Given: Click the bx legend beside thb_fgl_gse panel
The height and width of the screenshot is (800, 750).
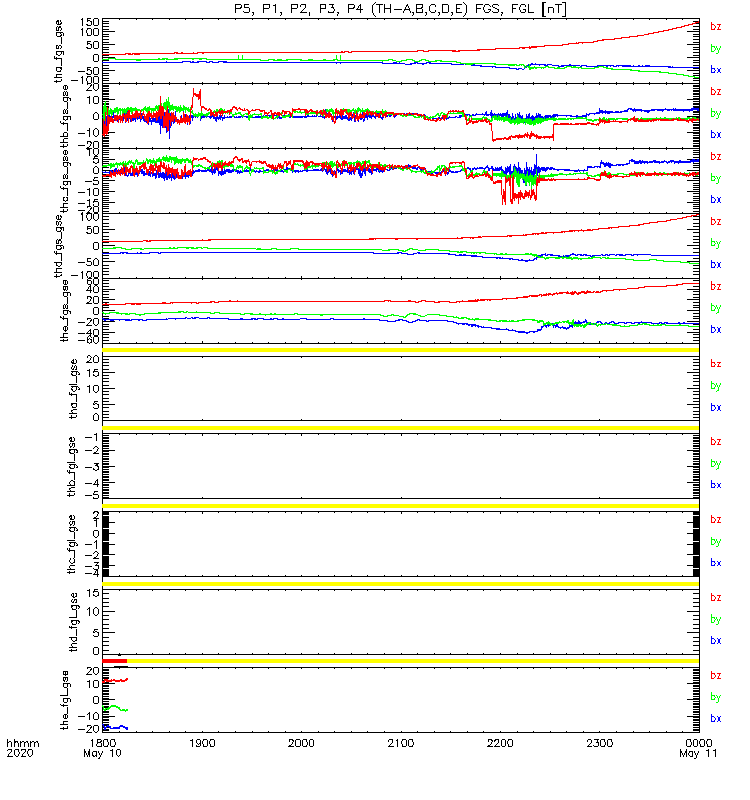Looking at the screenshot, I should pyautogui.click(x=716, y=485).
